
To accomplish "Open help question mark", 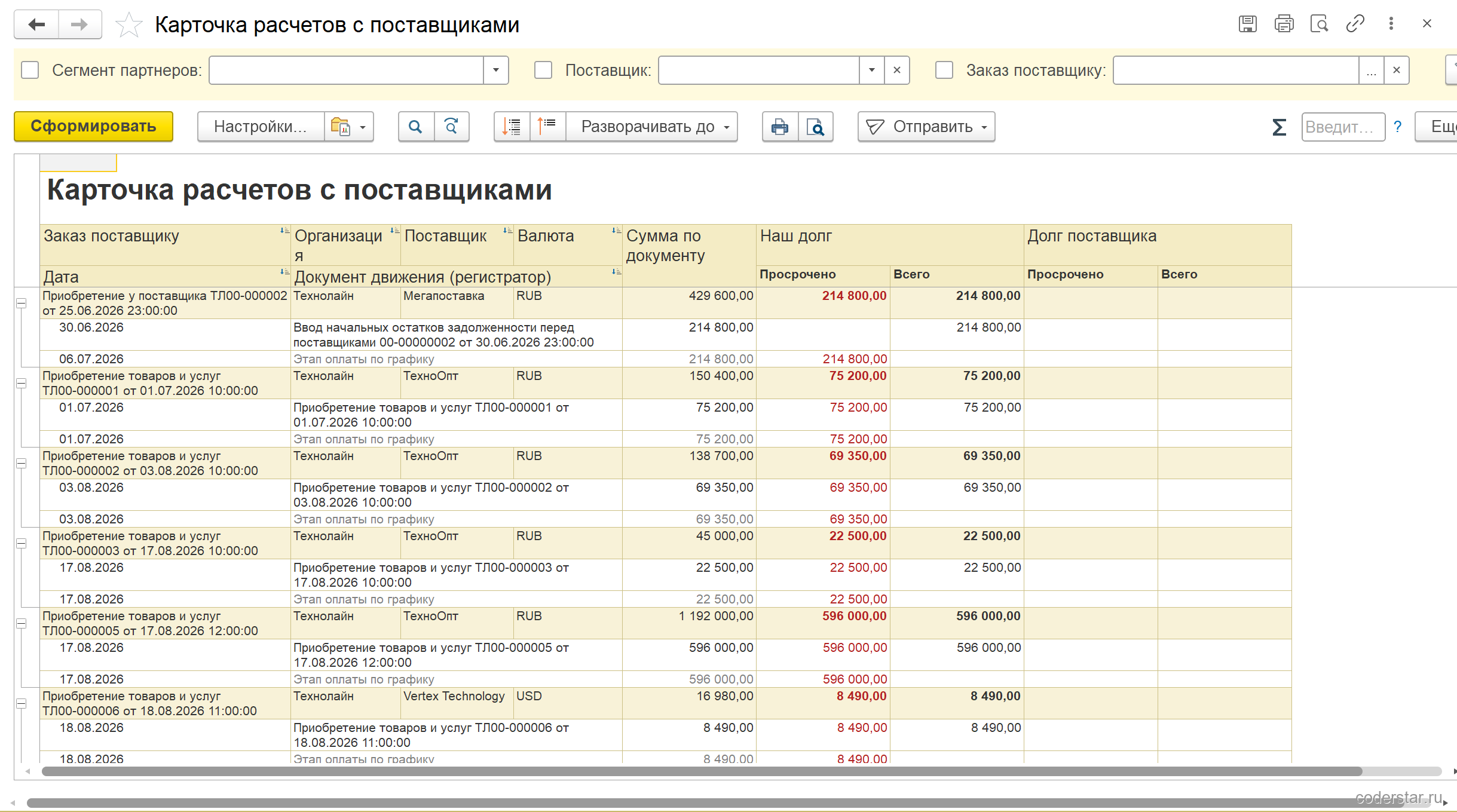I will 1397,127.
